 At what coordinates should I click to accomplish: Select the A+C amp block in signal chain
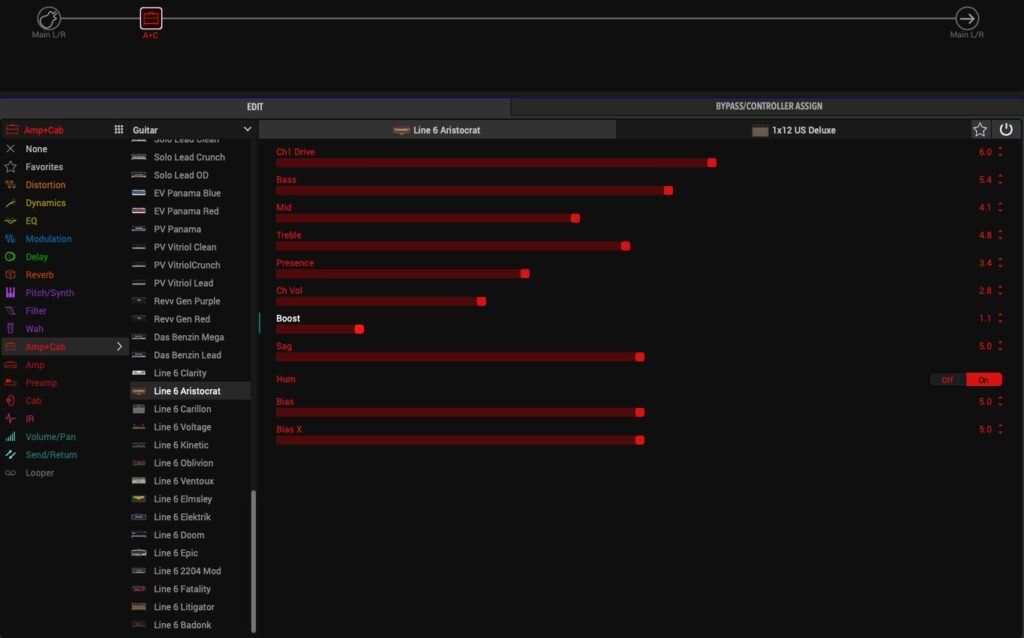(x=150, y=18)
